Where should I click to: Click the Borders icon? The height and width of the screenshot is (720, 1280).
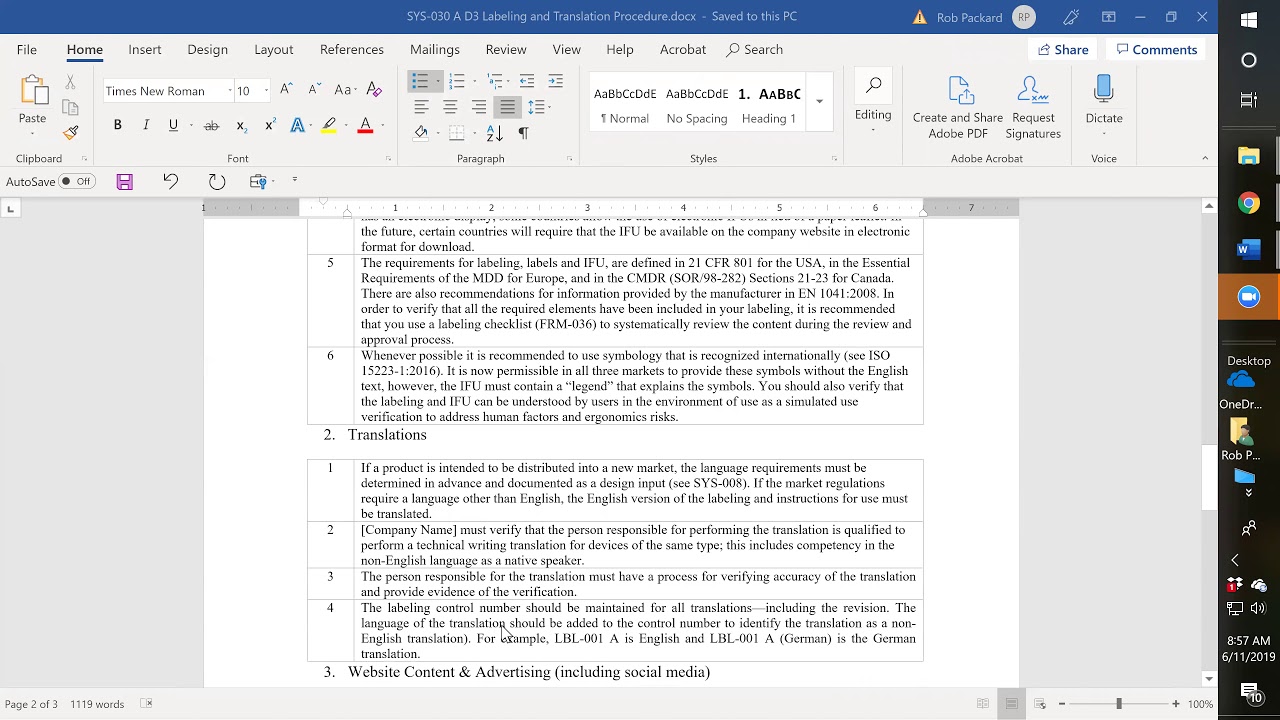(x=457, y=133)
